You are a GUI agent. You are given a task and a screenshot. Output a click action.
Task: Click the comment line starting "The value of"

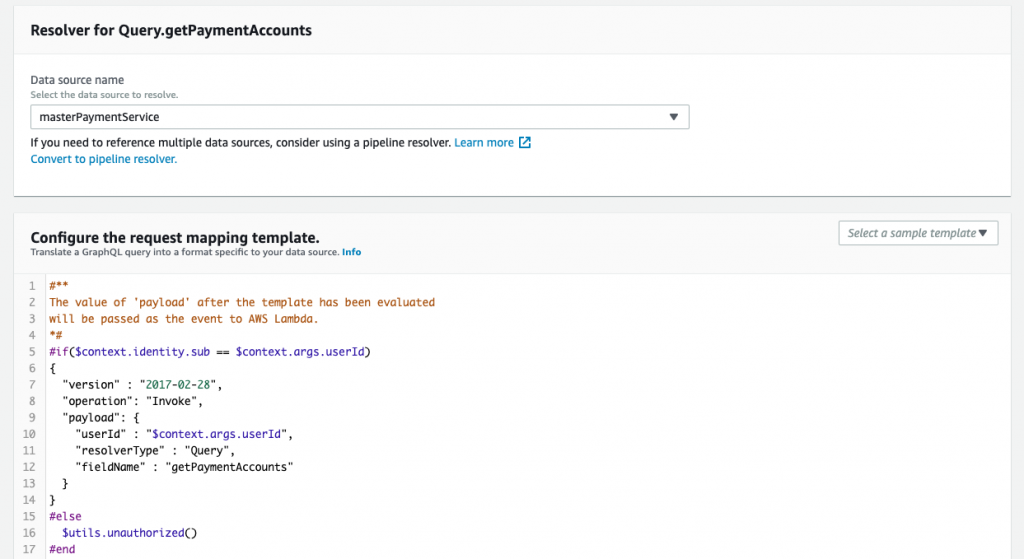(x=241, y=302)
